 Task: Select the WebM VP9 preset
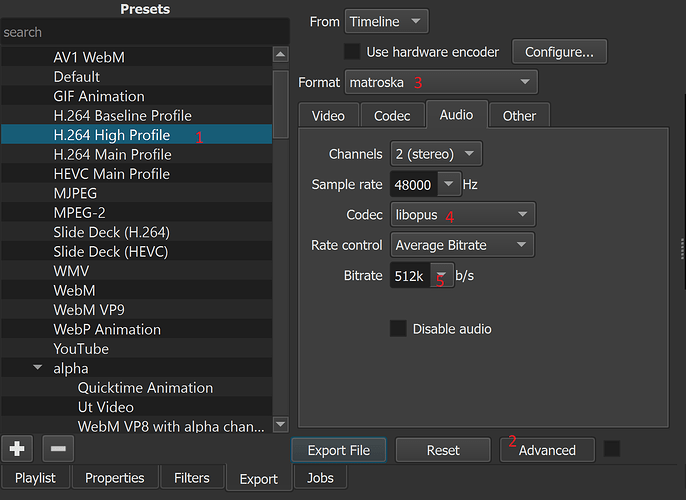click(x=136, y=309)
